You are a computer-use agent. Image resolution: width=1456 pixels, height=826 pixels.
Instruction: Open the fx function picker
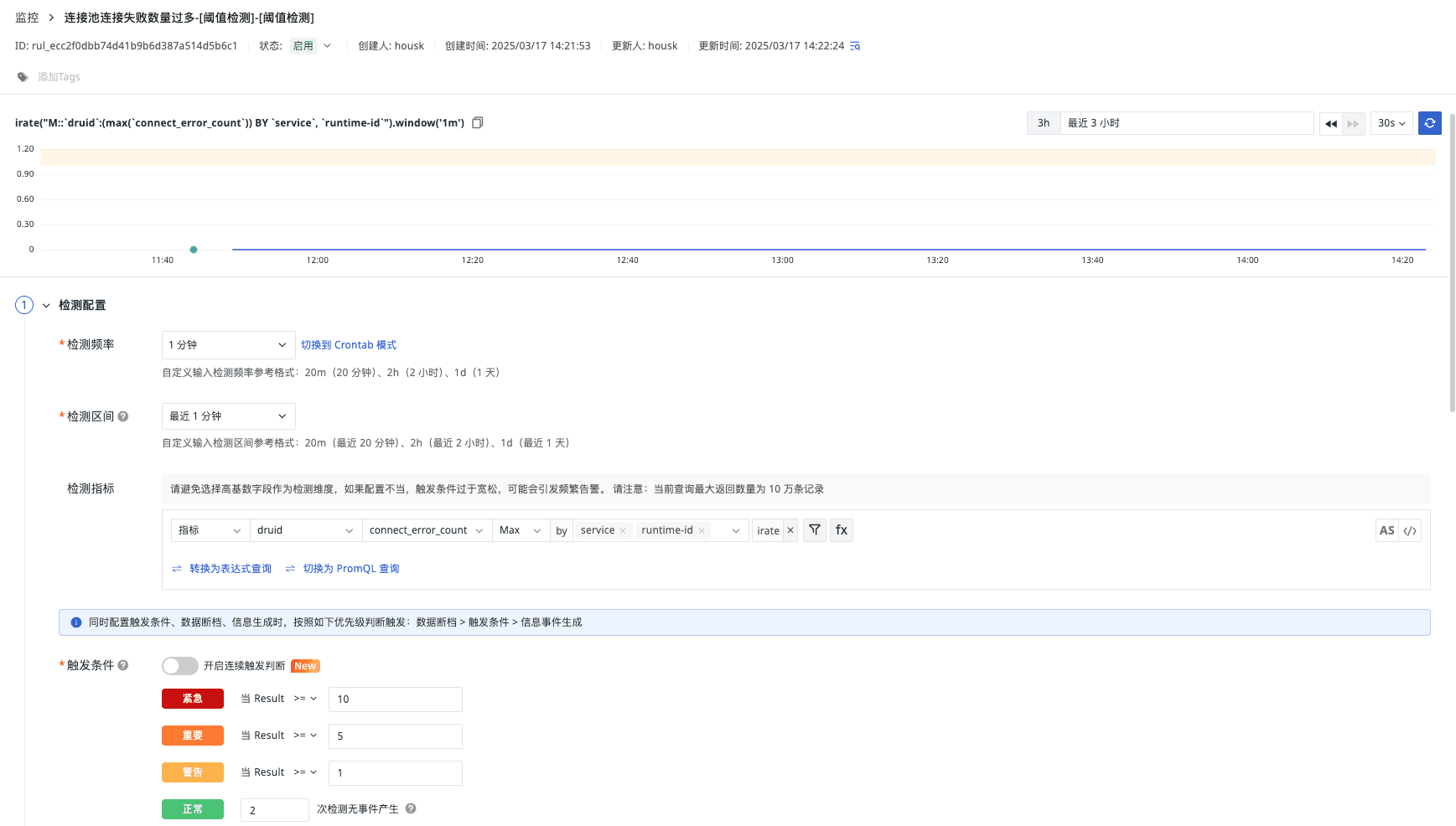[x=842, y=530]
